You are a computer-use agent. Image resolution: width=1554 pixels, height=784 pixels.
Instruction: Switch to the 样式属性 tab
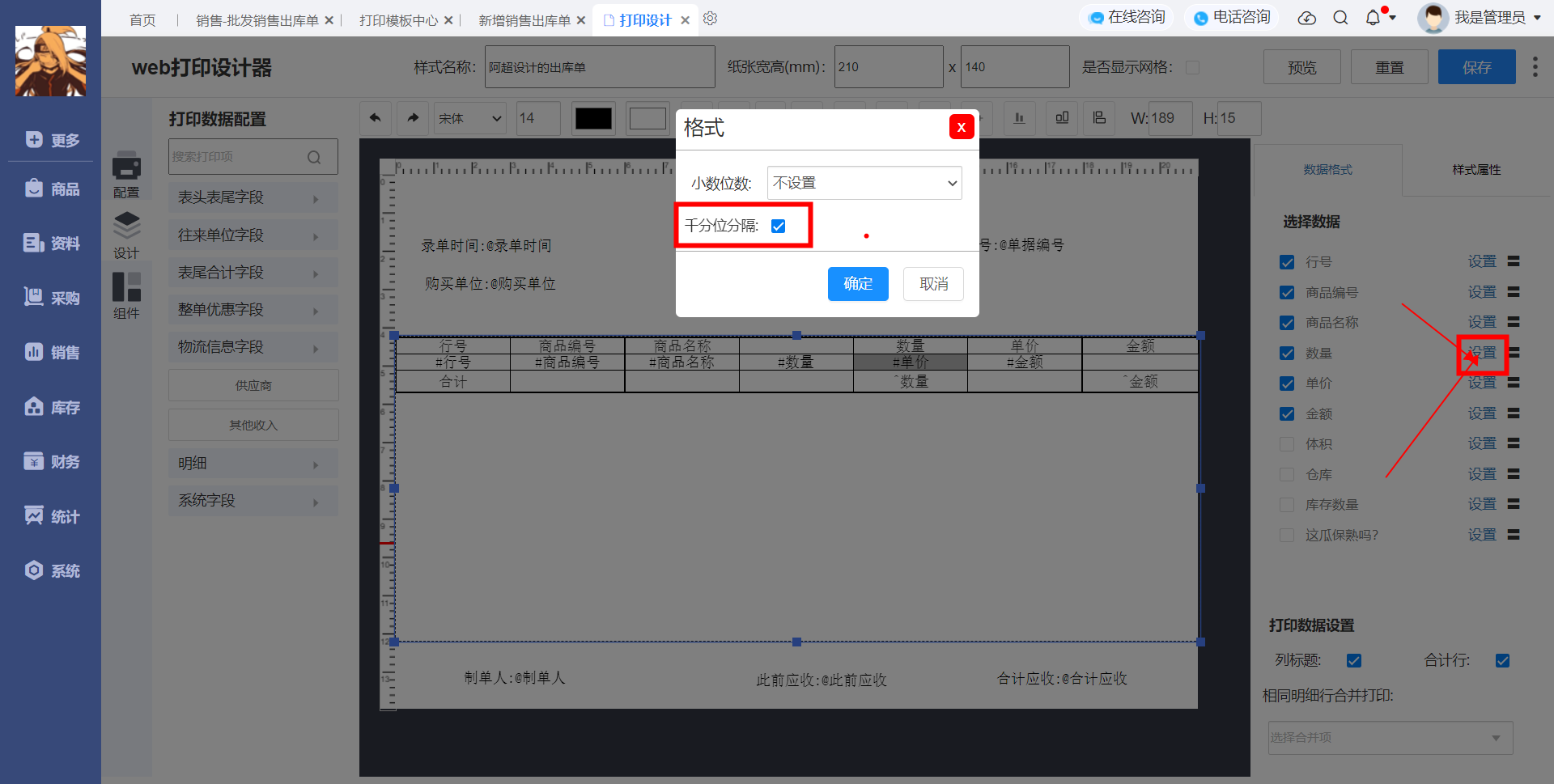[1476, 170]
